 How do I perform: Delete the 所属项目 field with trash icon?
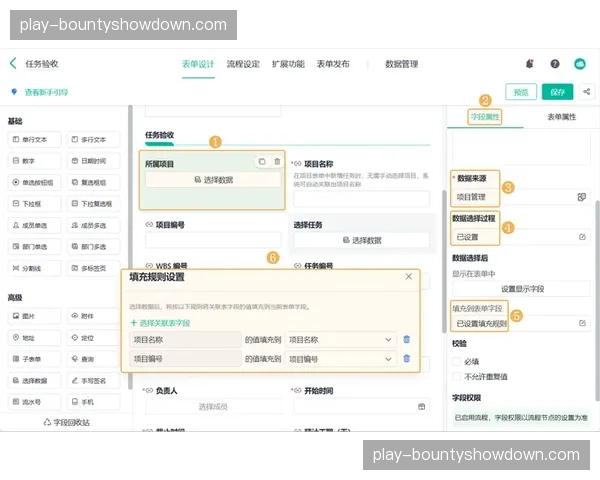click(277, 162)
